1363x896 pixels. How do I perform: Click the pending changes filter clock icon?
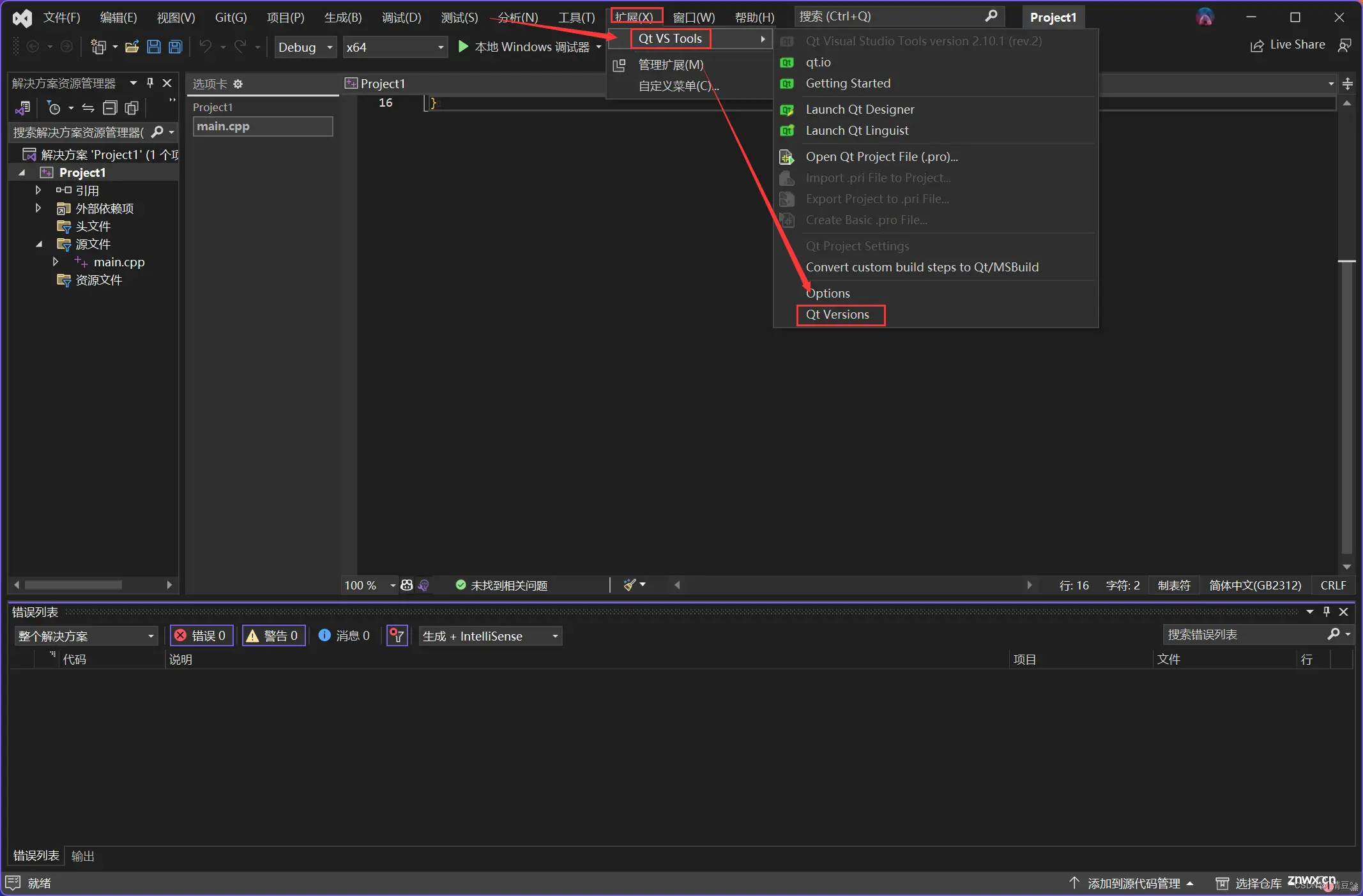(x=54, y=108)
